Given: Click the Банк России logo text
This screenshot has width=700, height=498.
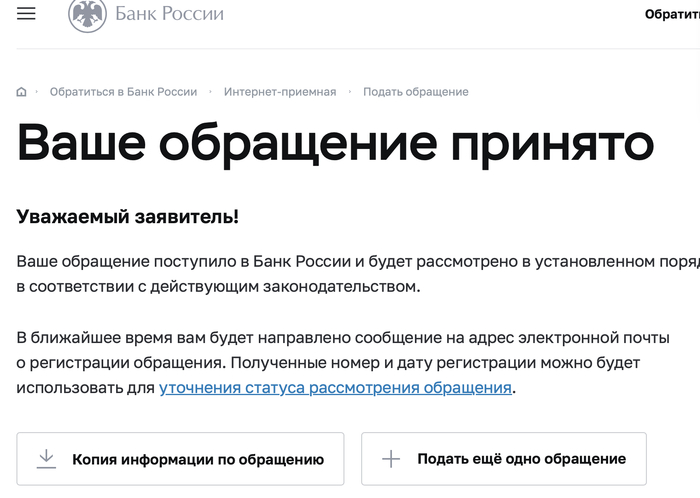Looking at the screenshot, I should click(x=169, y=13).
